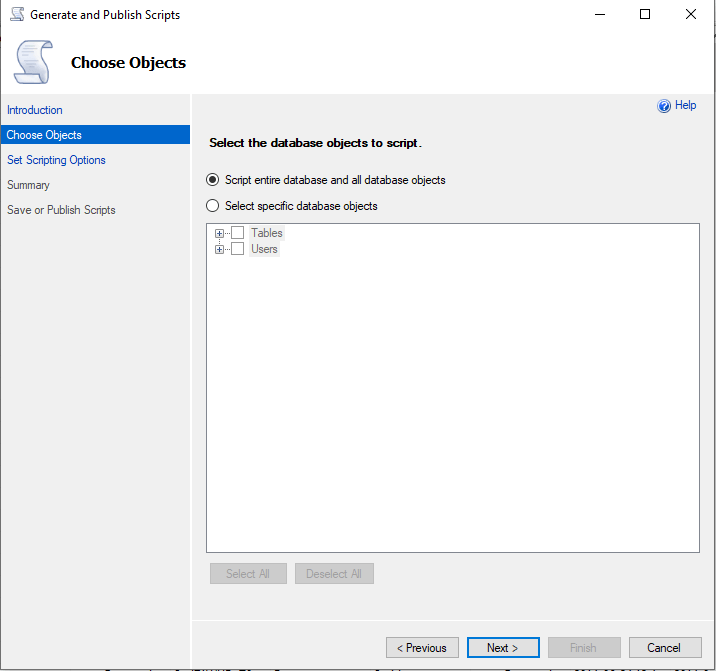
Task: Click the scroll script icon in header
Action: pyautogui.click(x=32, y=62)
